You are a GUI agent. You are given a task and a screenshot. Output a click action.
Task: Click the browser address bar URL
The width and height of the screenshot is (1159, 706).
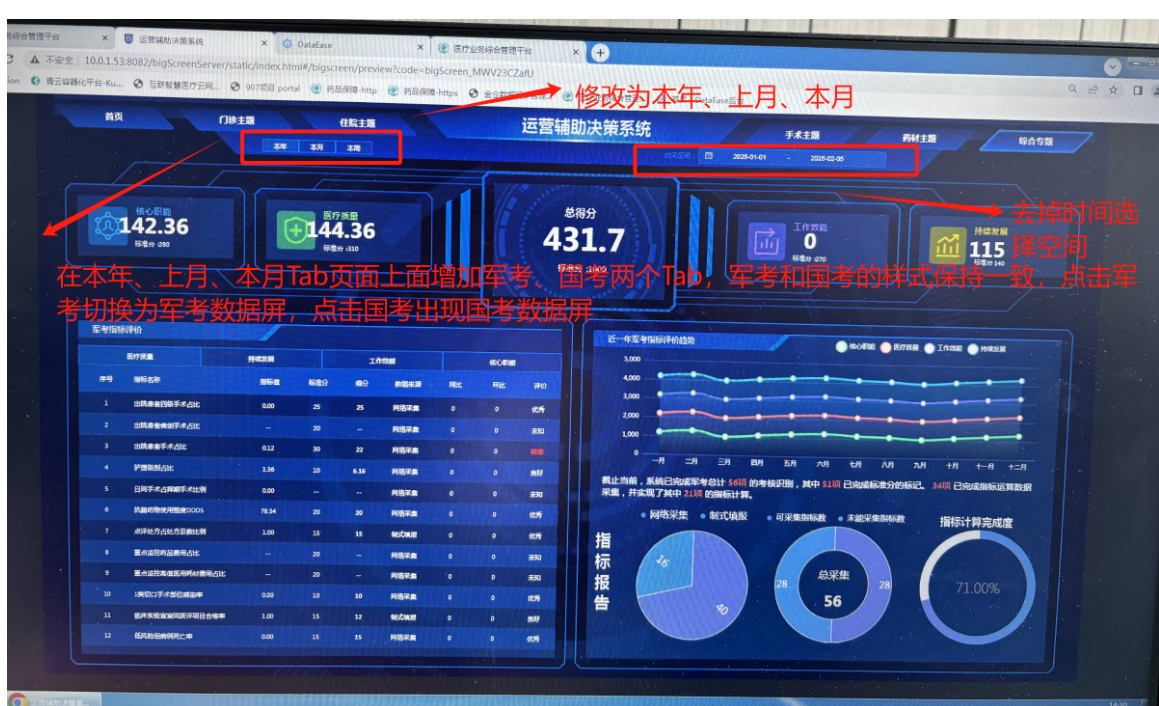pos(300,73)
